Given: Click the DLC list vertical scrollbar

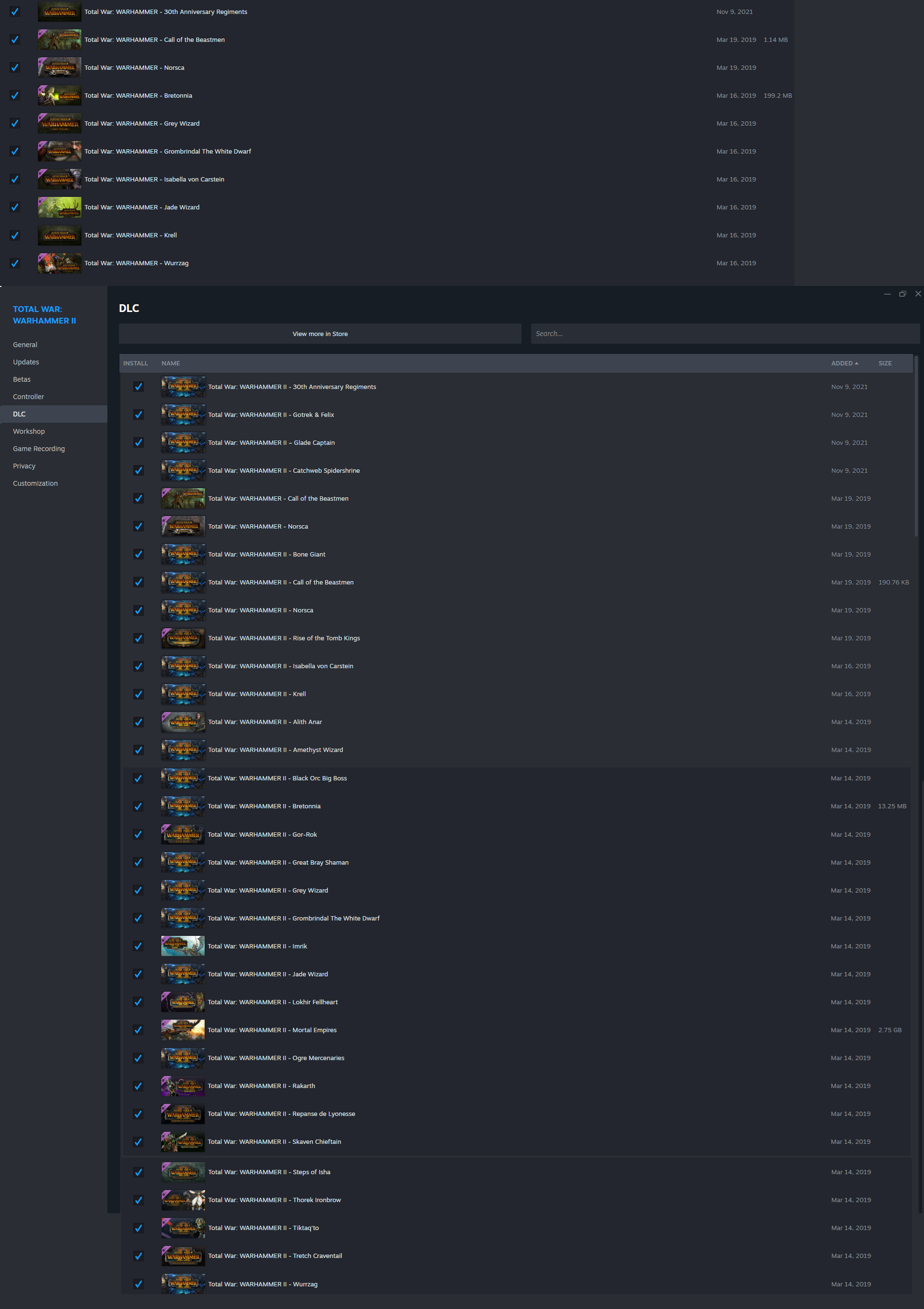Looking at the screenshot, I should point(916,446).
